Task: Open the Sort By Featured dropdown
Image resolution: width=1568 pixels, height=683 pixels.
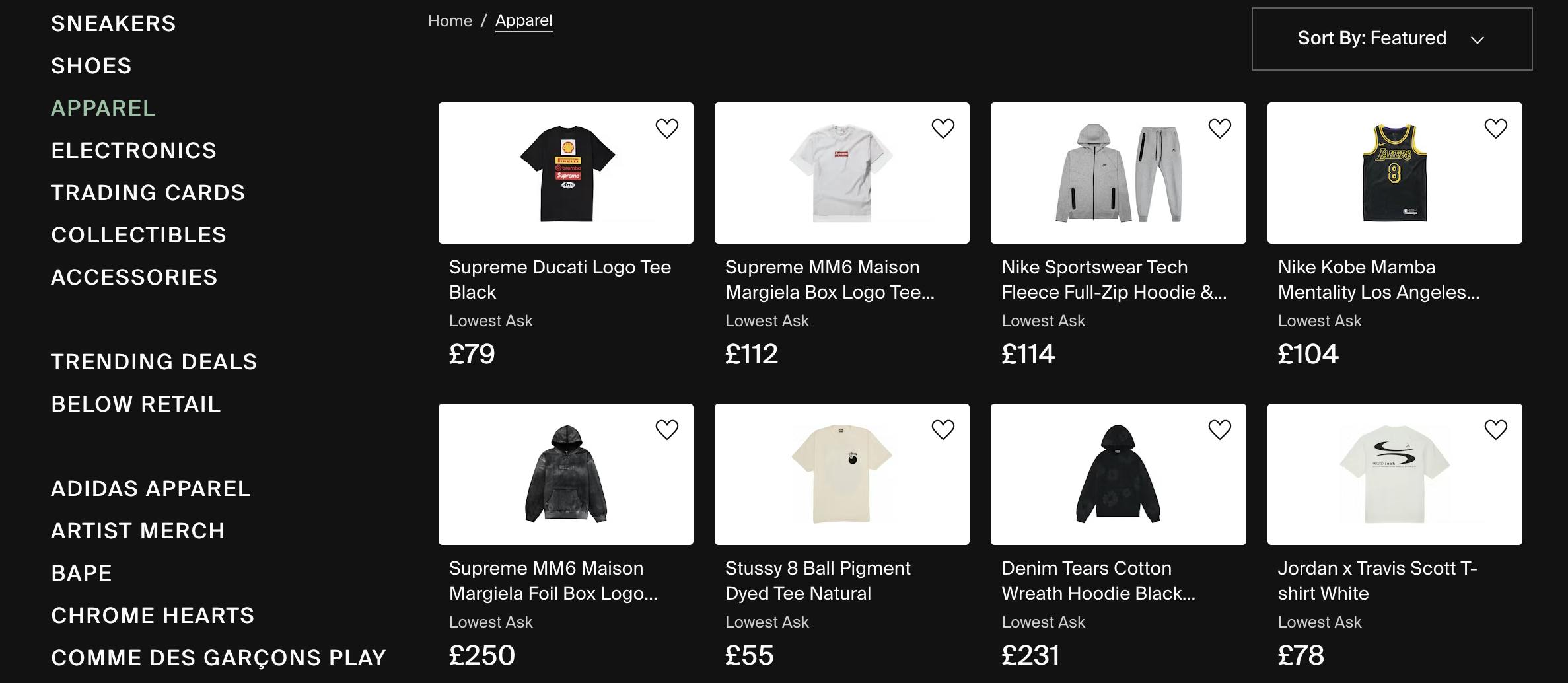Action: point(1391,38)
